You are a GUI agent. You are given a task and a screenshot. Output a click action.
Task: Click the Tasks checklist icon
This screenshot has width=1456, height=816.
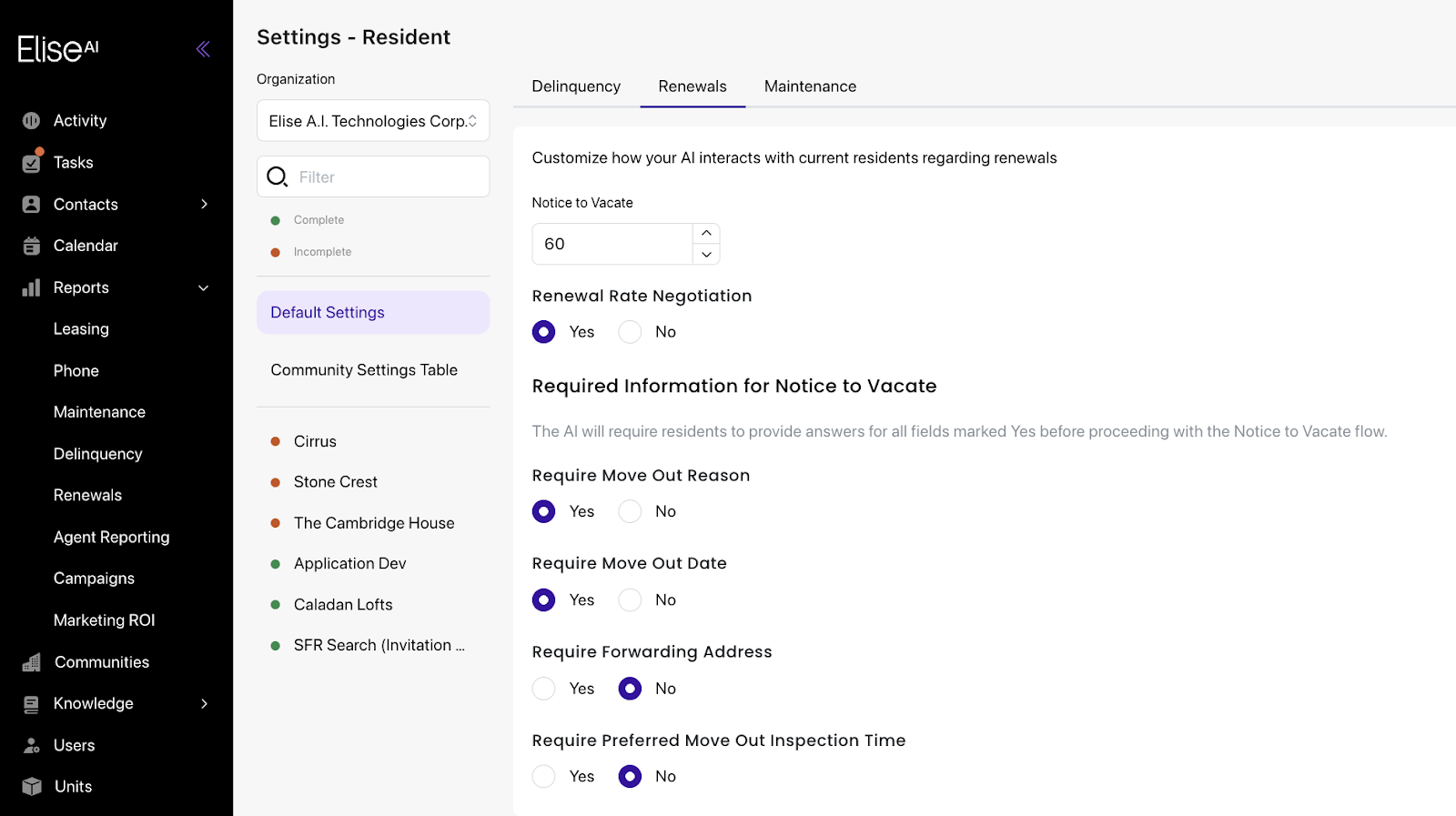click(32, 162)
